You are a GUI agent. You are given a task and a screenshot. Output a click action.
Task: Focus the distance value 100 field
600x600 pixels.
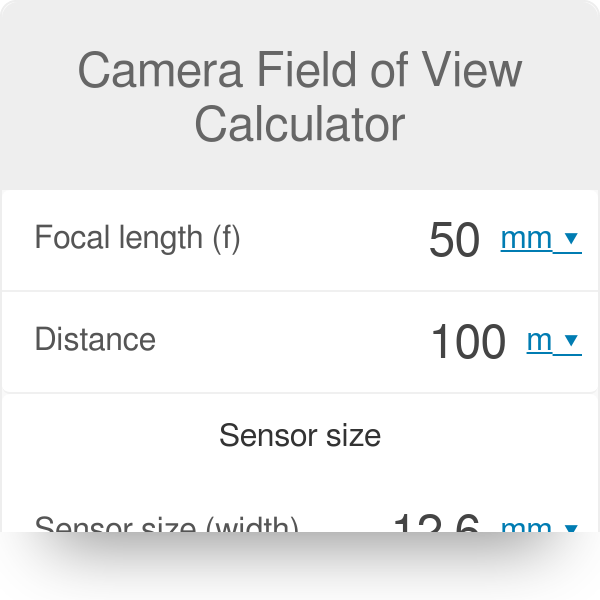pos(467,342)
